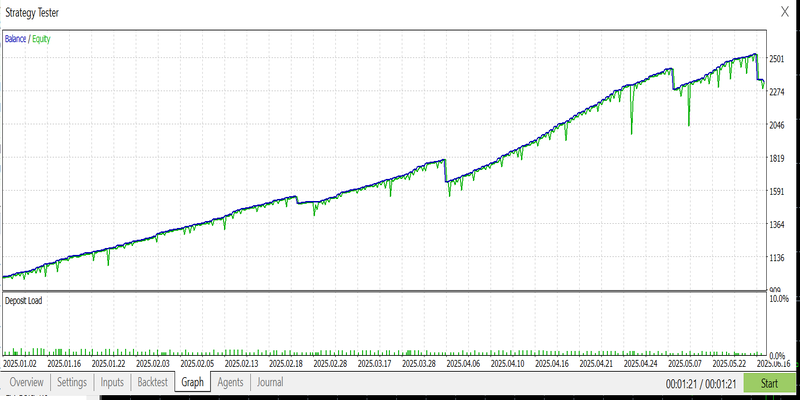800x400 pixels.
Task: Click the Strategy Tester title text
Action: (x=32, y=13)
